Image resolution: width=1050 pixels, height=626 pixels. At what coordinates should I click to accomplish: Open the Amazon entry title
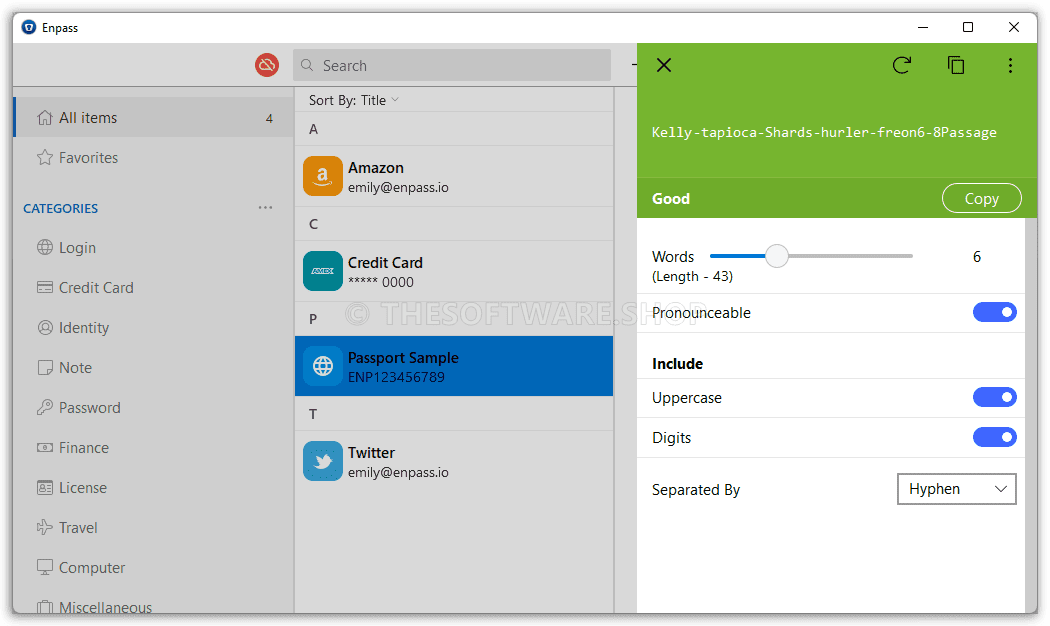point(376,167)
